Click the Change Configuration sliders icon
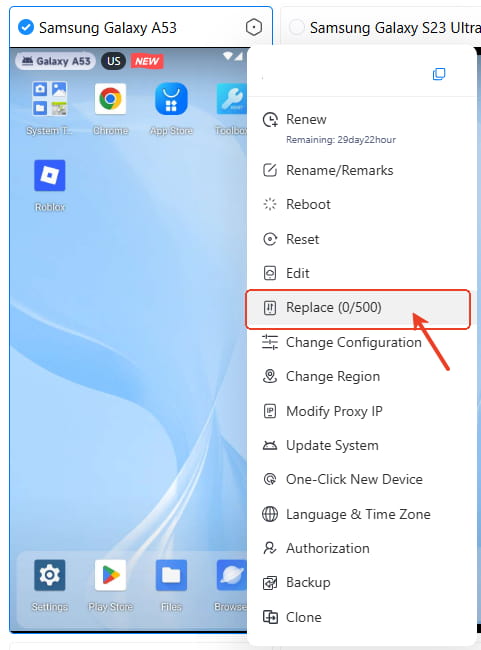The height and width of the screenshot is (650, 481). pos(270,342)
